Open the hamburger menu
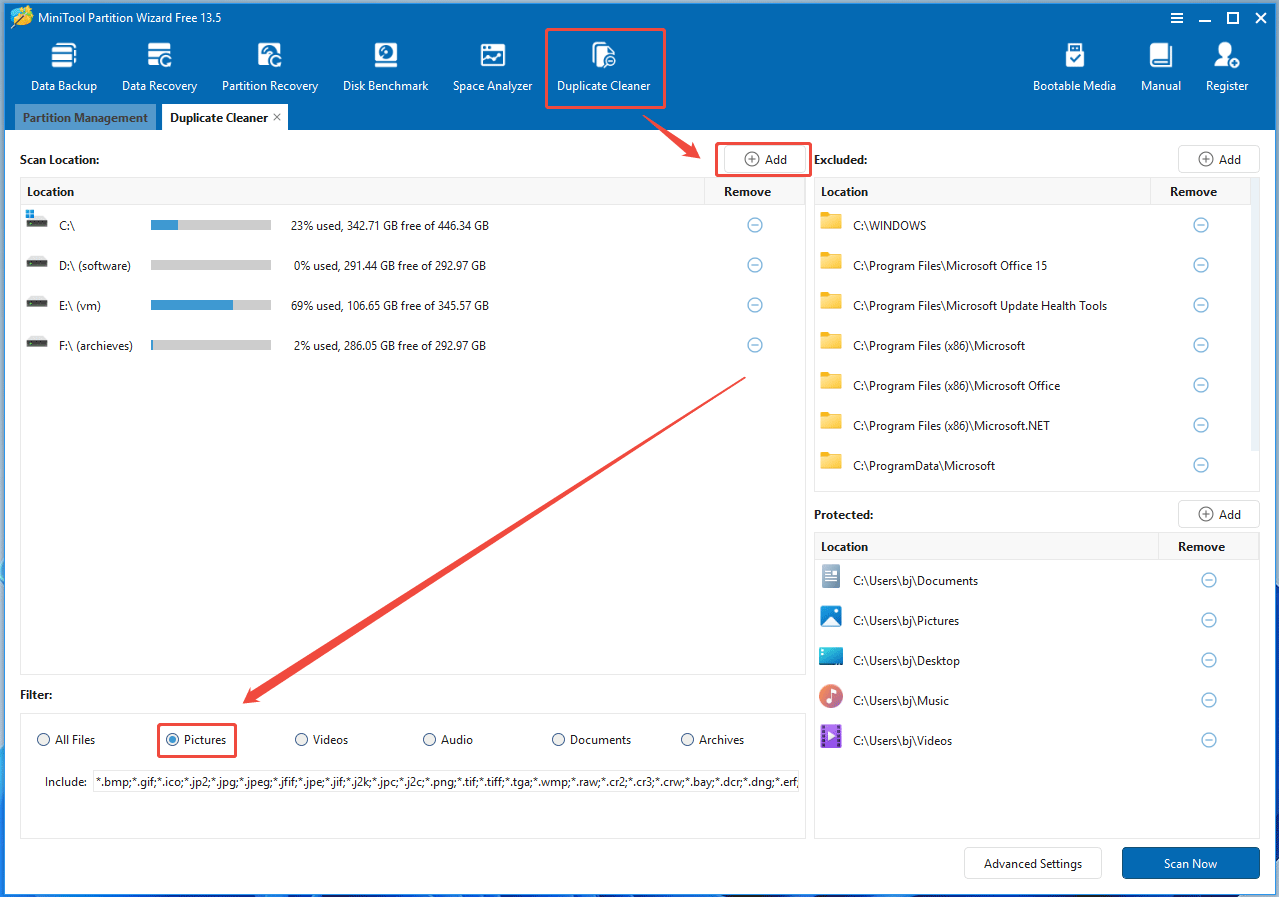The width and height of the screenshot is (1279, 897). (1177, 17)
